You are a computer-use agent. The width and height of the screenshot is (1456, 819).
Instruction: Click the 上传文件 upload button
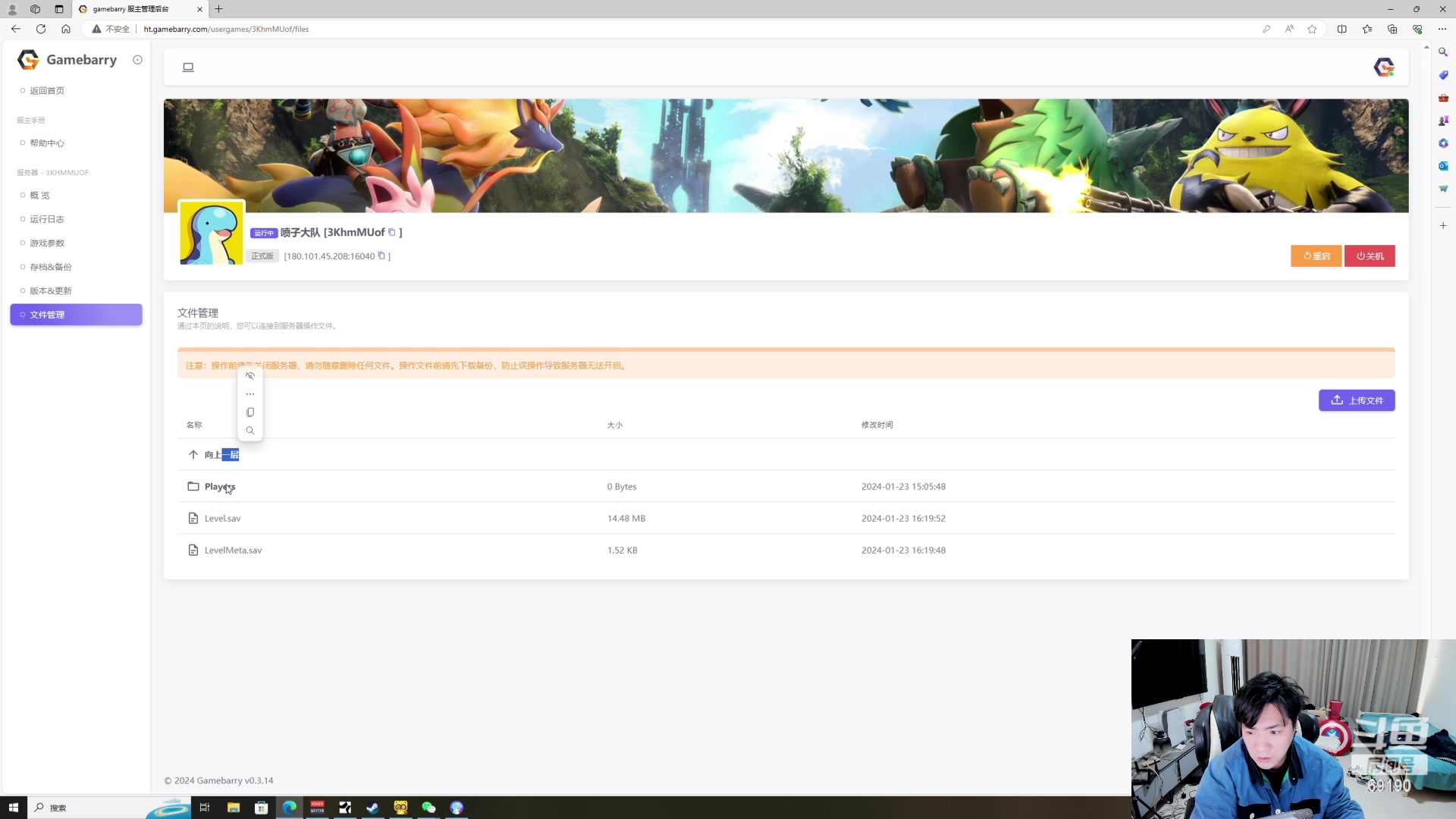click(1357, 400)
